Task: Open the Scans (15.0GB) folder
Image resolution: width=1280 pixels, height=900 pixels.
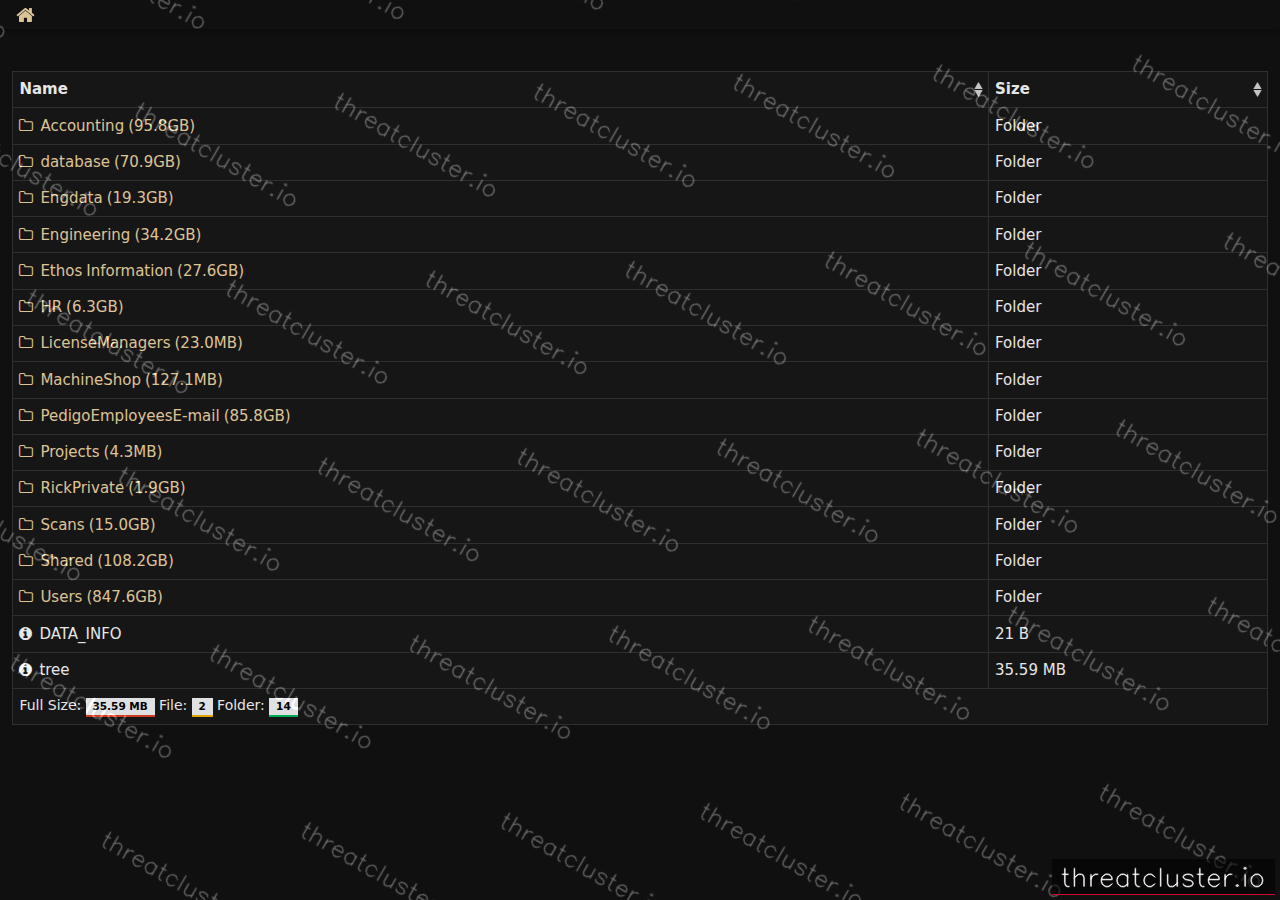Action: click(x=98, y=524)
